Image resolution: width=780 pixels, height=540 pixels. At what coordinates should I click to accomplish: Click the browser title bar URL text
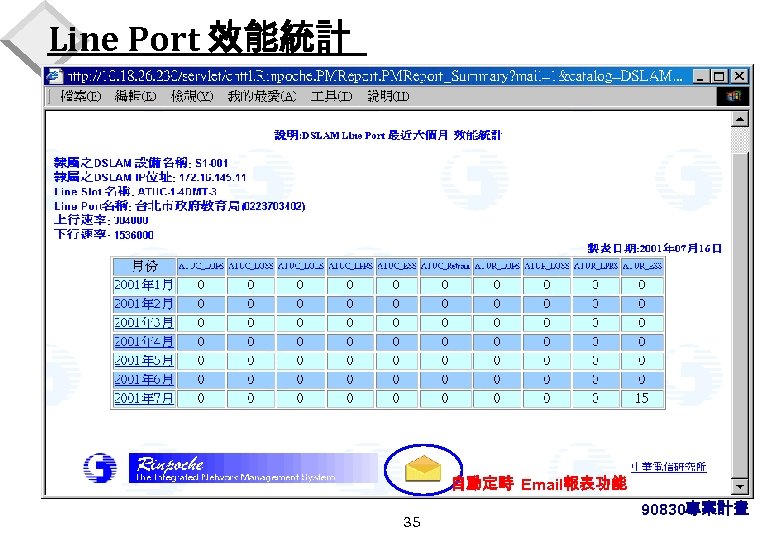pyautogui.click(x=374, y=76)
